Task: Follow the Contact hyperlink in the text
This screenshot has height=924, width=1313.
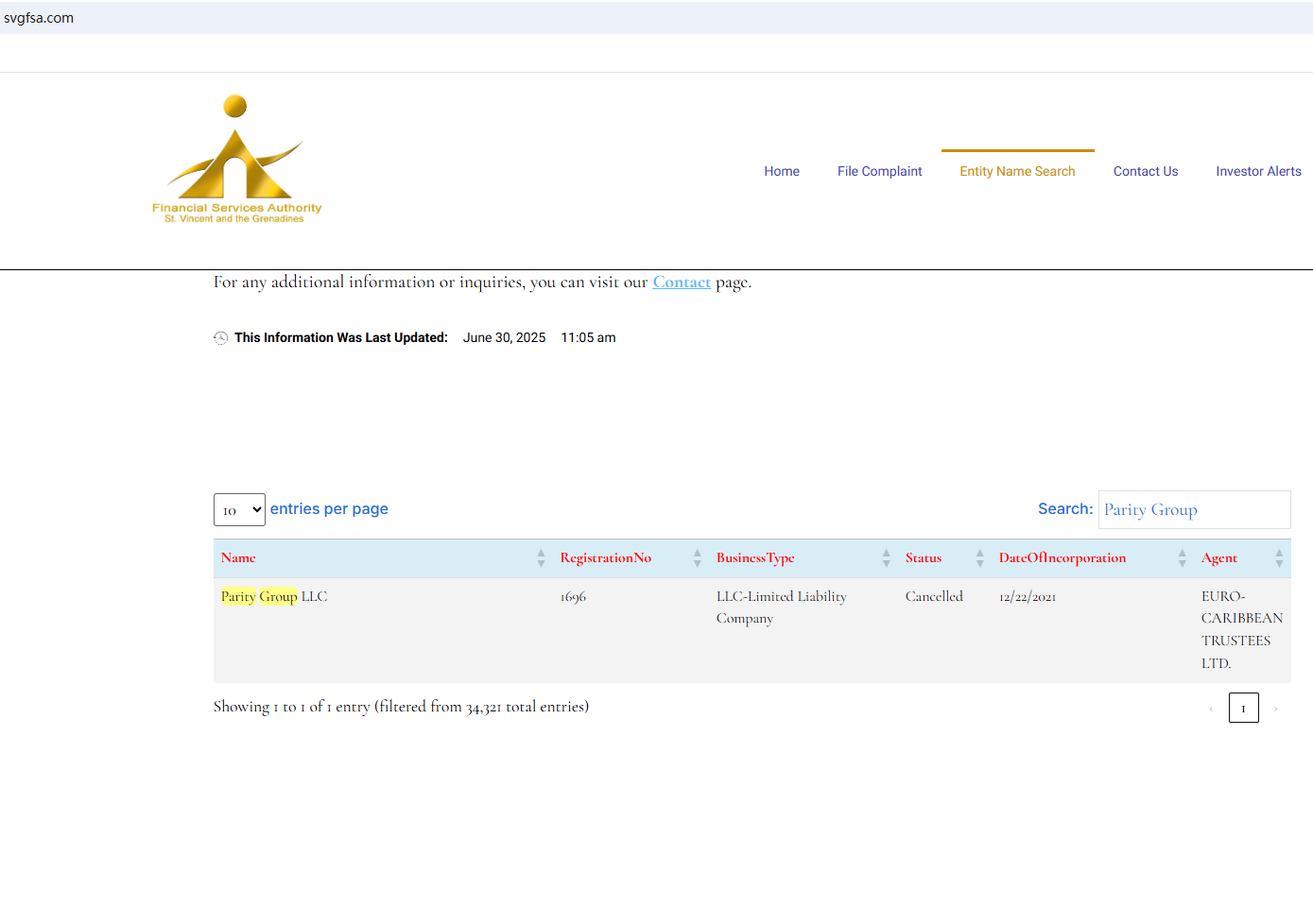Action: (x=682, y=282)
